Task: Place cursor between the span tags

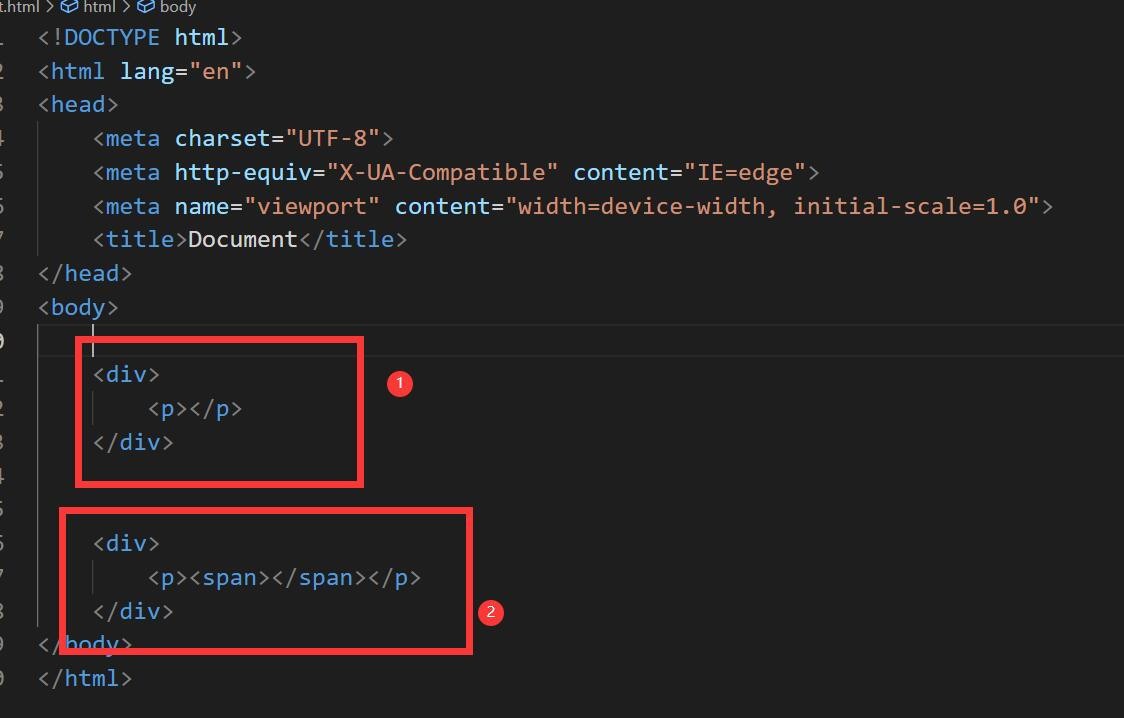Action: click(x=271, y=578)
